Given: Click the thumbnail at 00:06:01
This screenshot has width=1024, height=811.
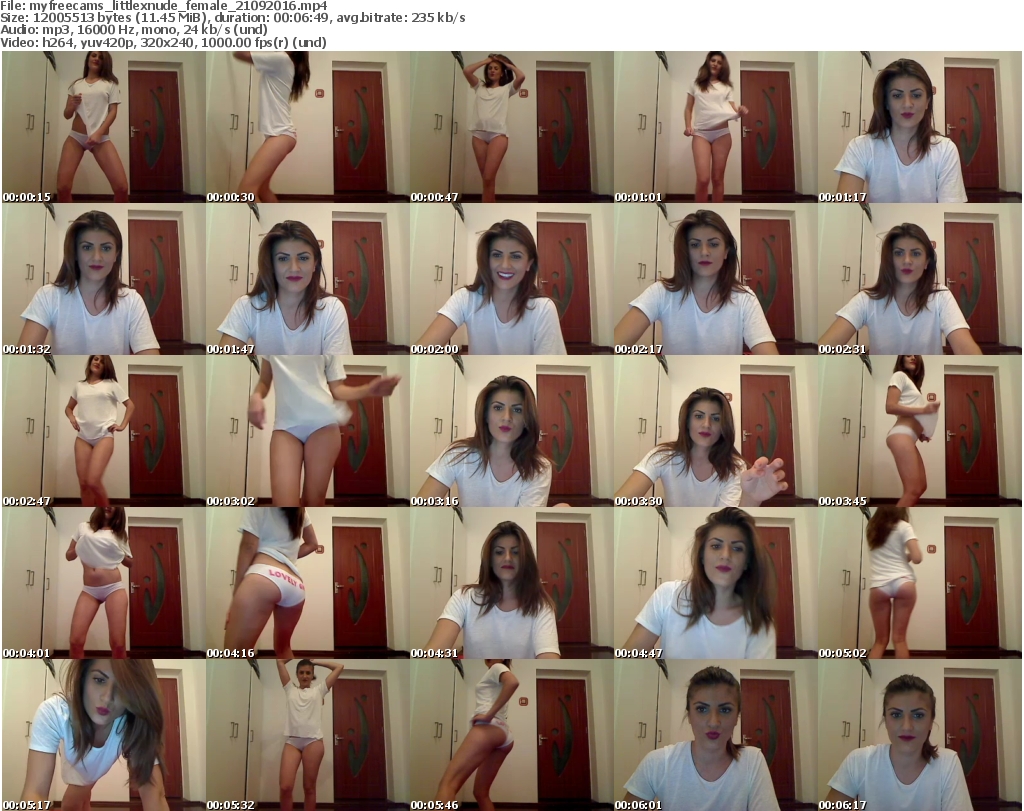Looking at the screenshot, I should (715, 735).
